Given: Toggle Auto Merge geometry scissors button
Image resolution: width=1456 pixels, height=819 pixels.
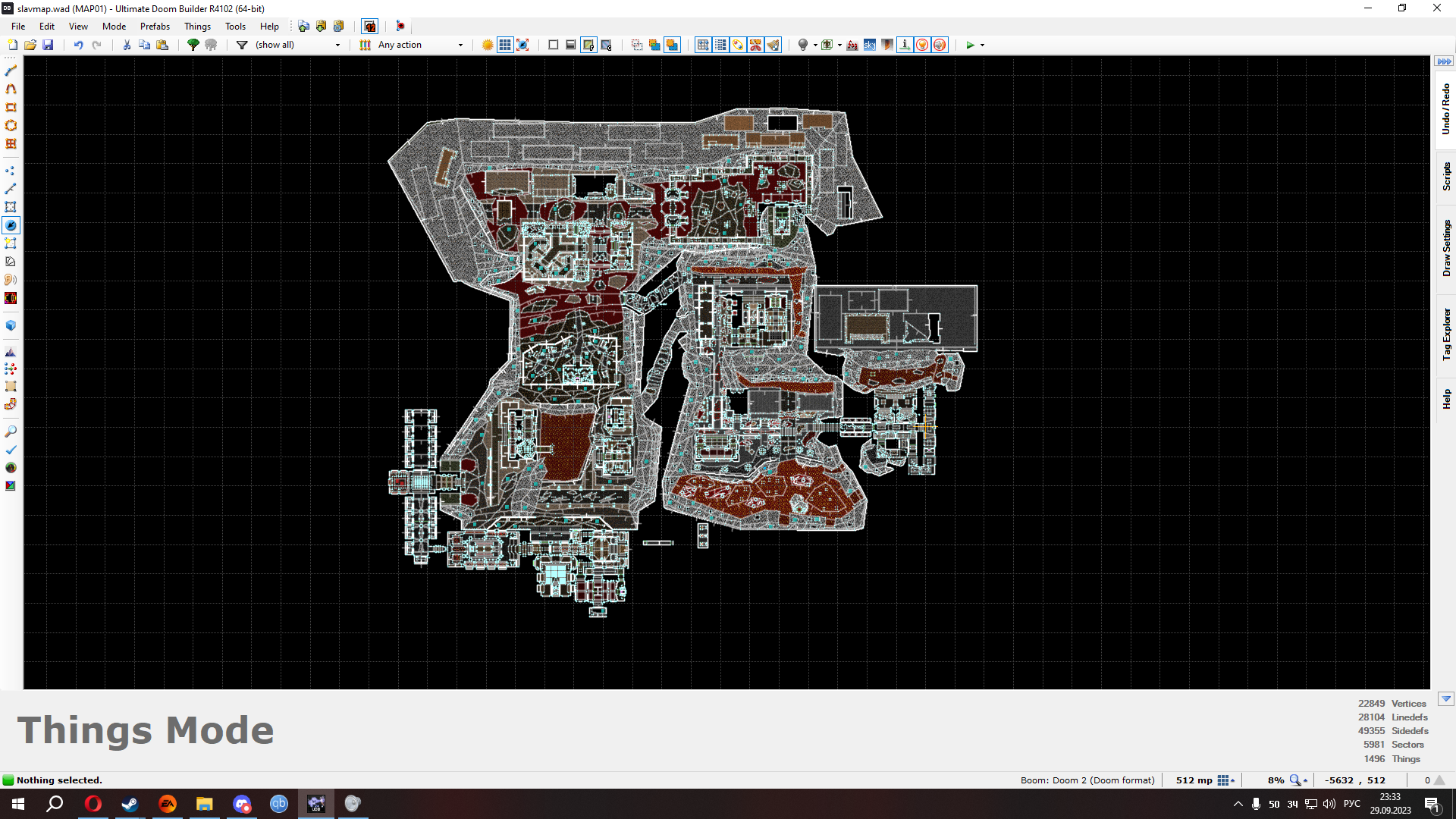Looking at the screenshot, I should click(x=755, y=45).
